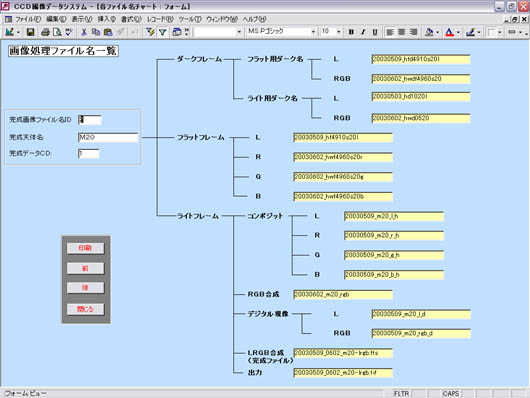Toggle Underline formatting
Screen dimensions: 530x398
pos(375,32)
